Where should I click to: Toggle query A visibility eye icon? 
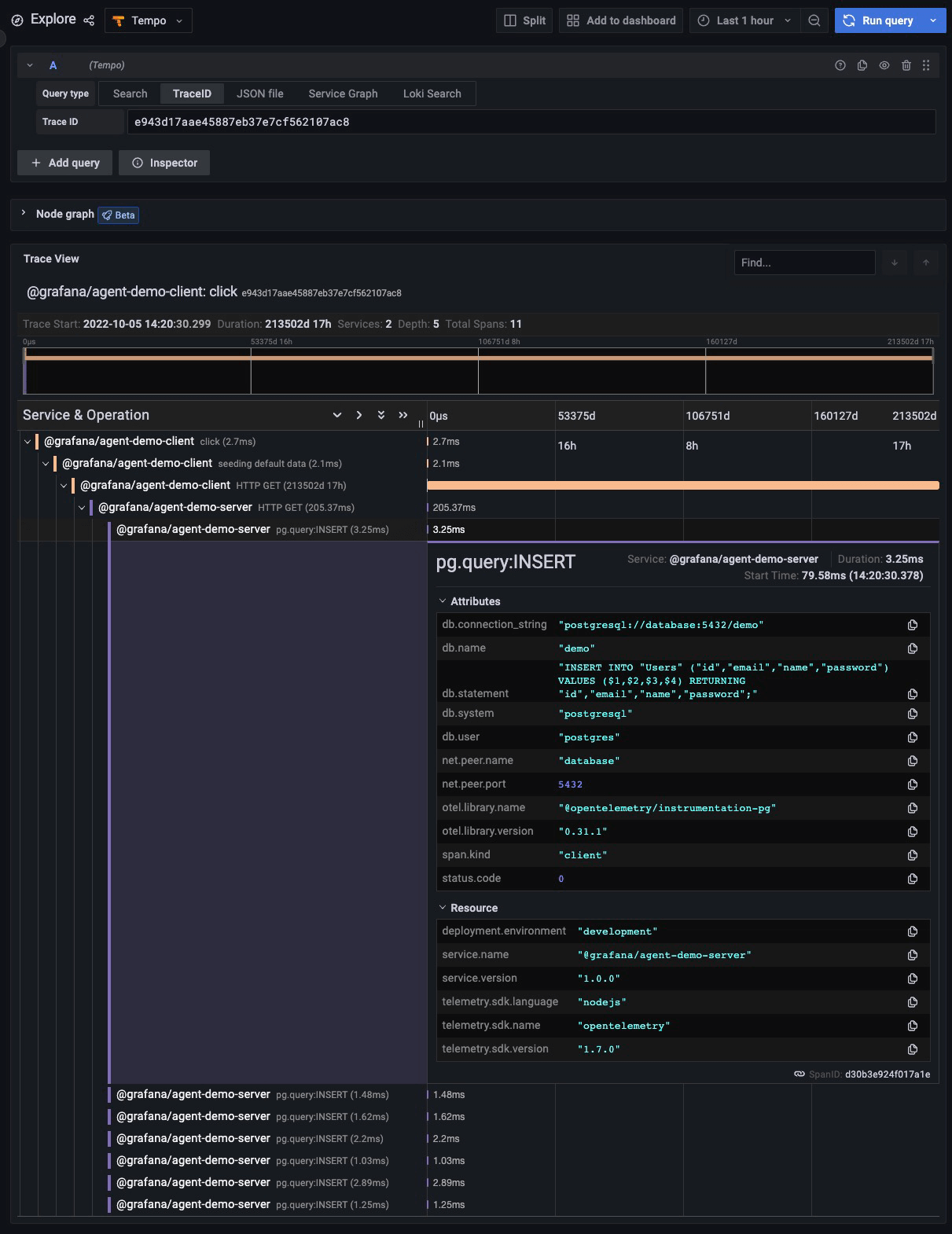[x=884, y=65]
